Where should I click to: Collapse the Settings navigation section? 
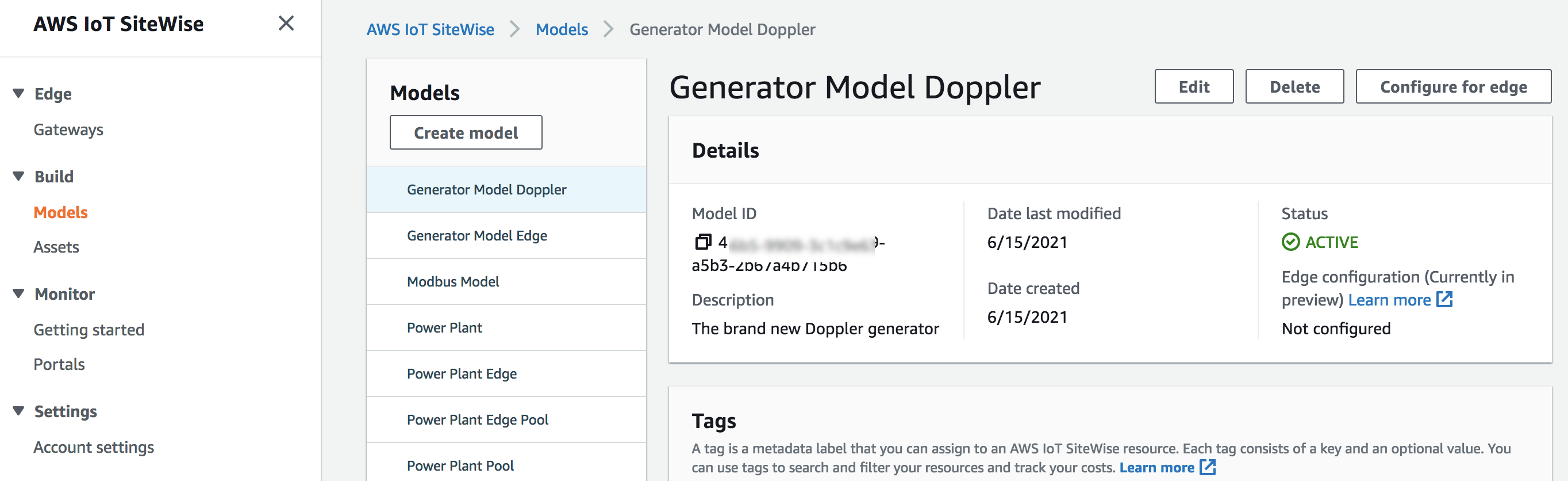(19, 411)
